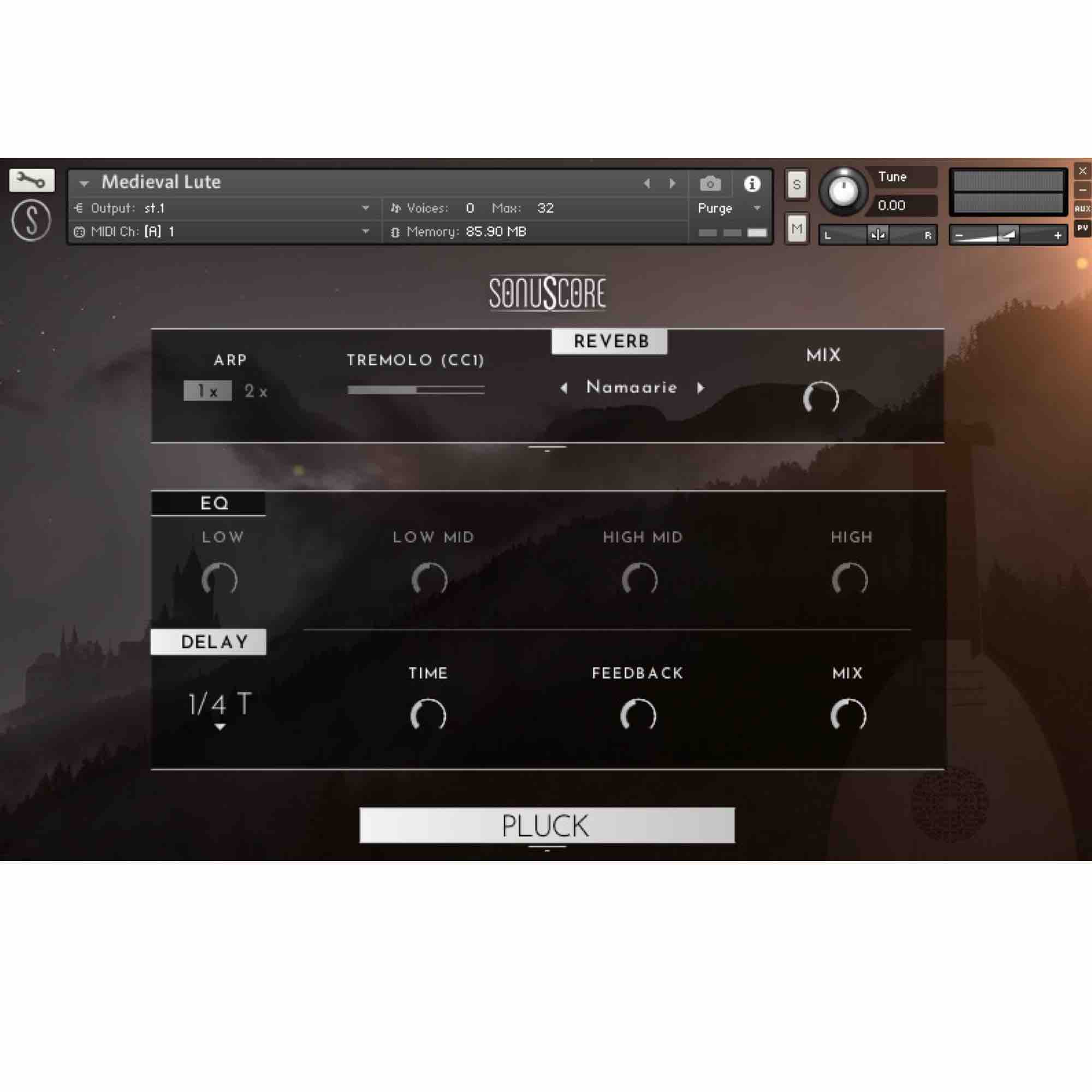The width and height of the screenshot is (1092, 1092).
Task: Set the ARP speed to 1x
Action: (x=207, y=390)
